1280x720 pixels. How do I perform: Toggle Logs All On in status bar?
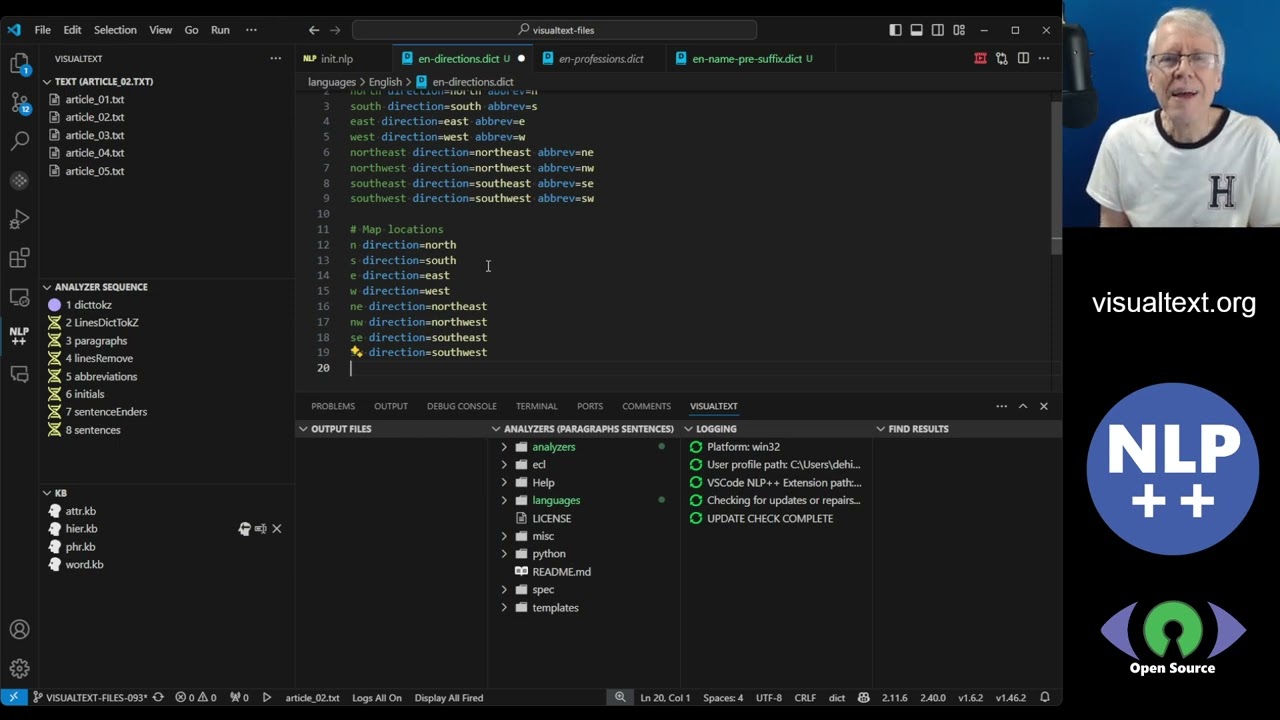pos(377,698)
